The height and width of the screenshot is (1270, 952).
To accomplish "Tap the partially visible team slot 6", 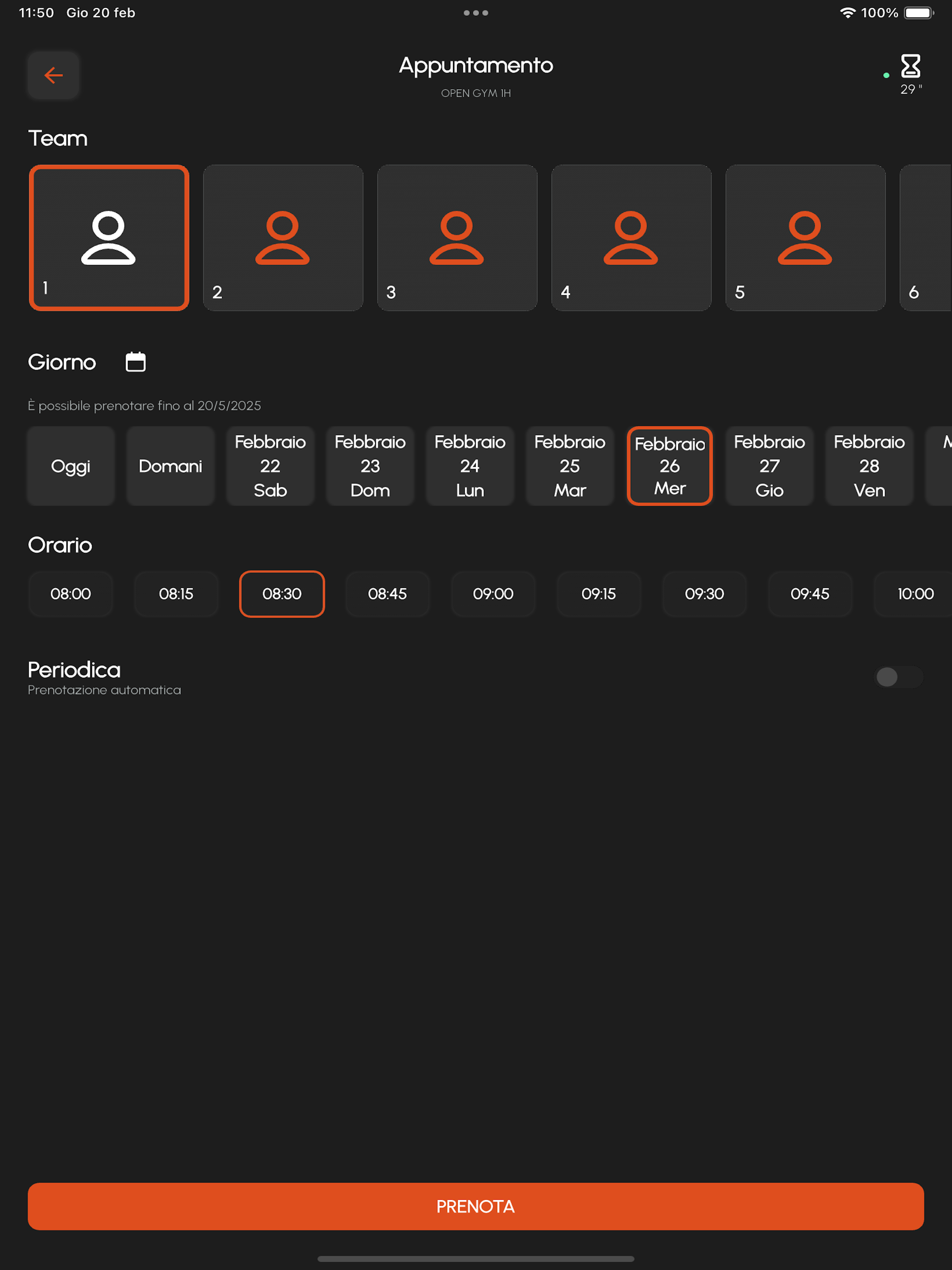I will (926, 238).
